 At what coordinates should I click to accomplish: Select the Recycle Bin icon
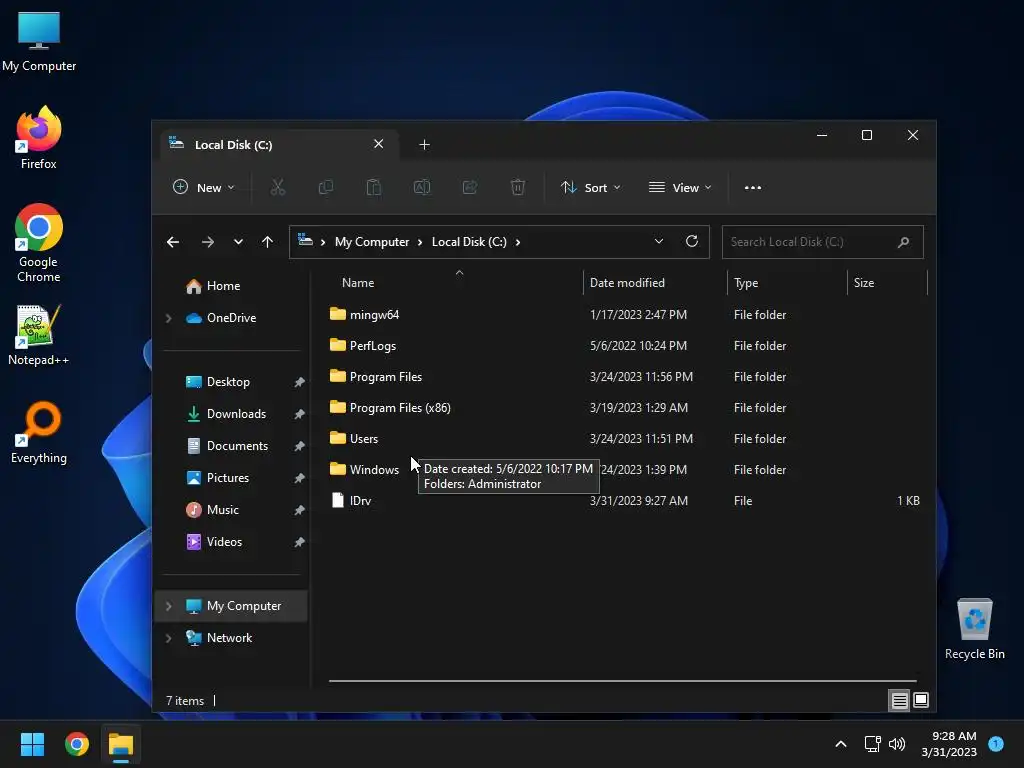(x=974, y=629)
